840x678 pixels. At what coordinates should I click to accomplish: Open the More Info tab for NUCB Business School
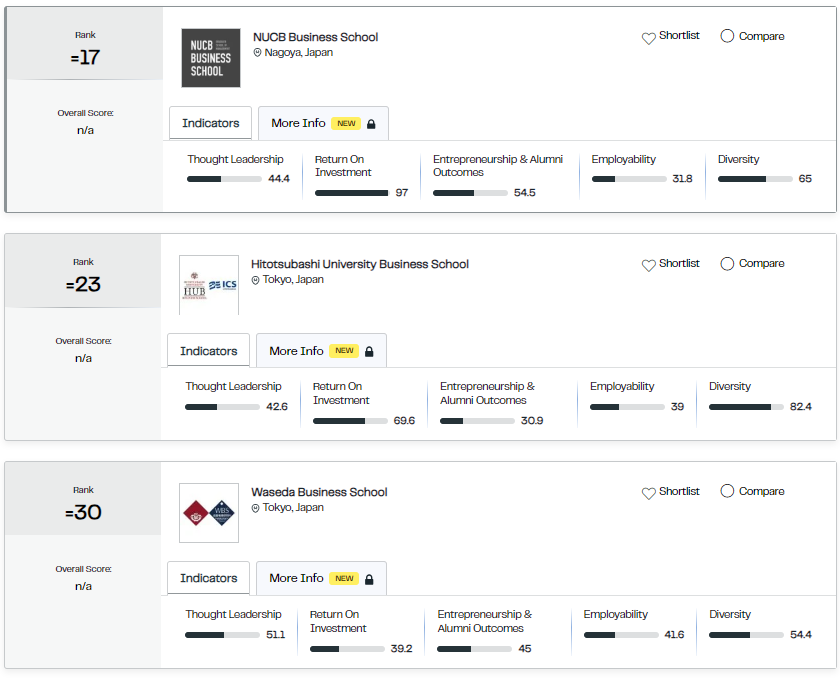click(x=323, y=123)
